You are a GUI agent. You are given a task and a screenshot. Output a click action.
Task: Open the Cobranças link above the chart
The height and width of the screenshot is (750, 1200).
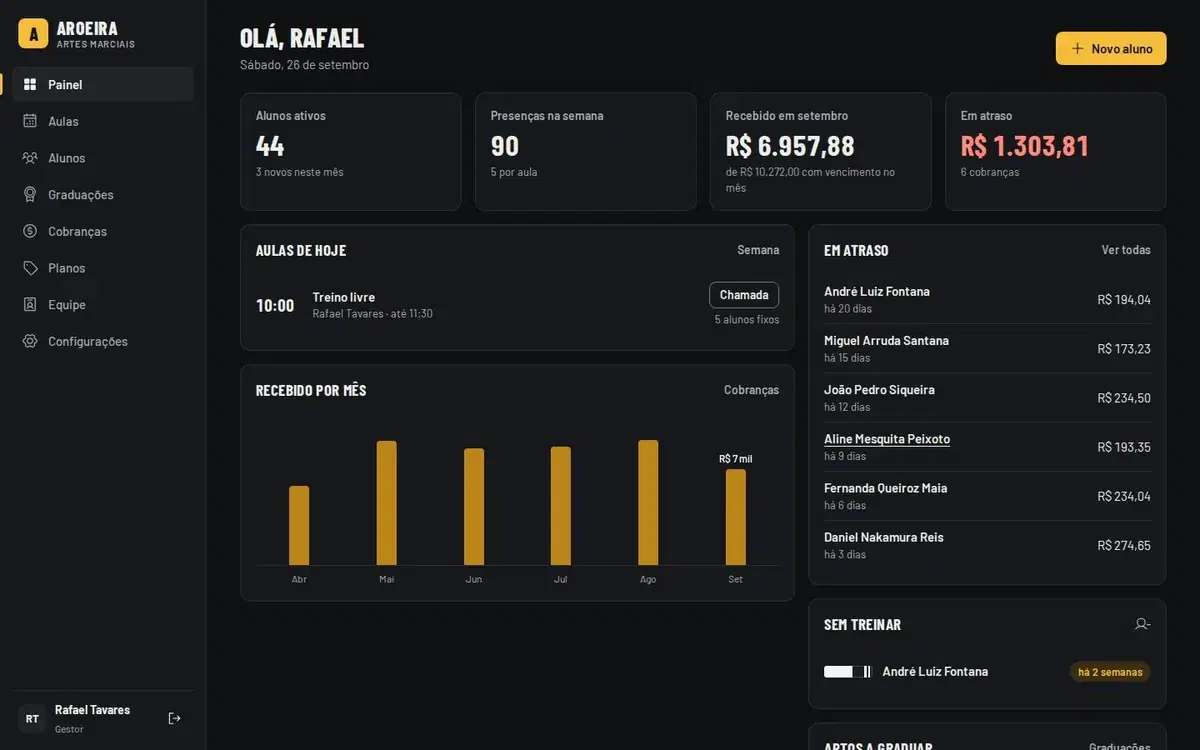[x=751, y=390]
